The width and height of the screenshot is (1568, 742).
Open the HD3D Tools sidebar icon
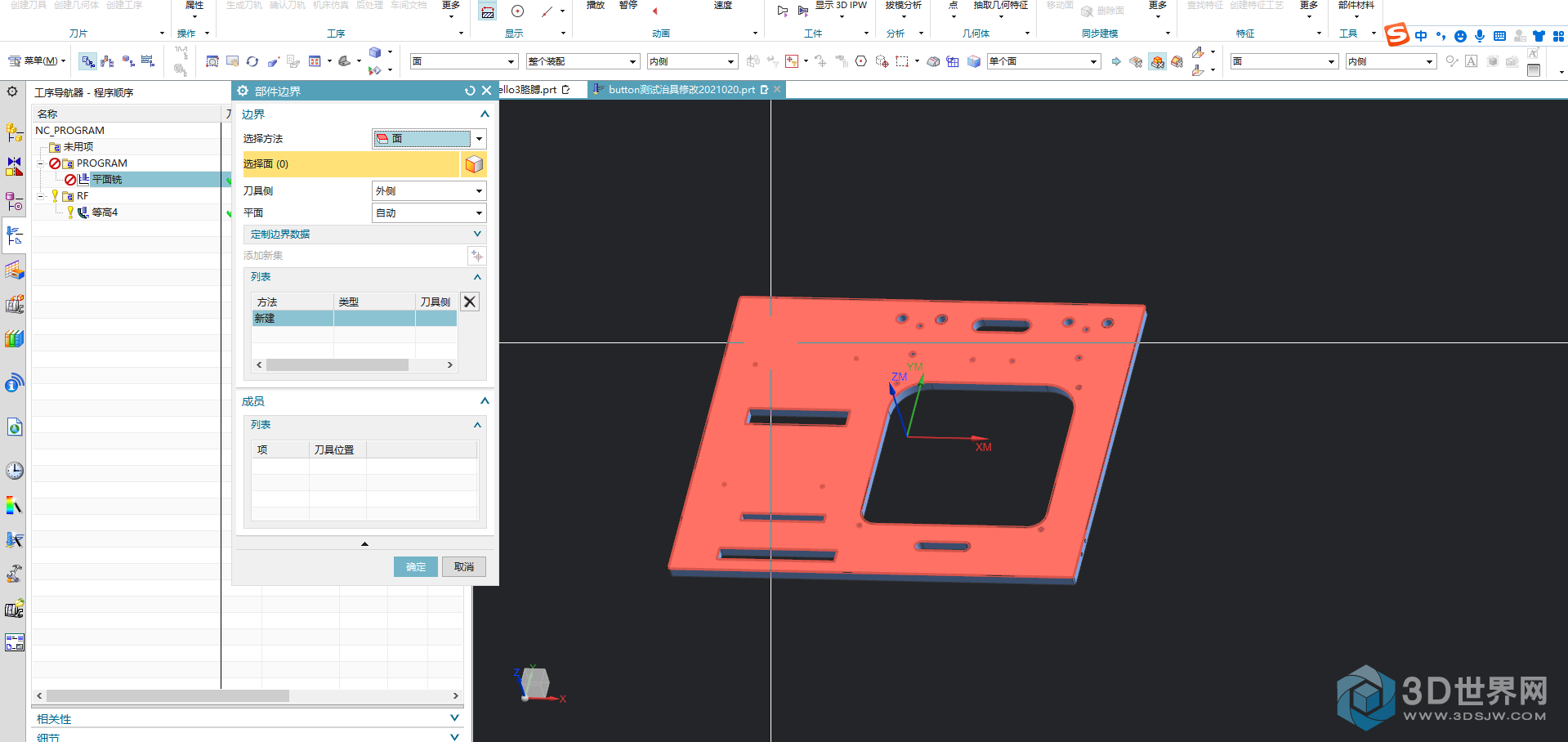click(14, 382)
